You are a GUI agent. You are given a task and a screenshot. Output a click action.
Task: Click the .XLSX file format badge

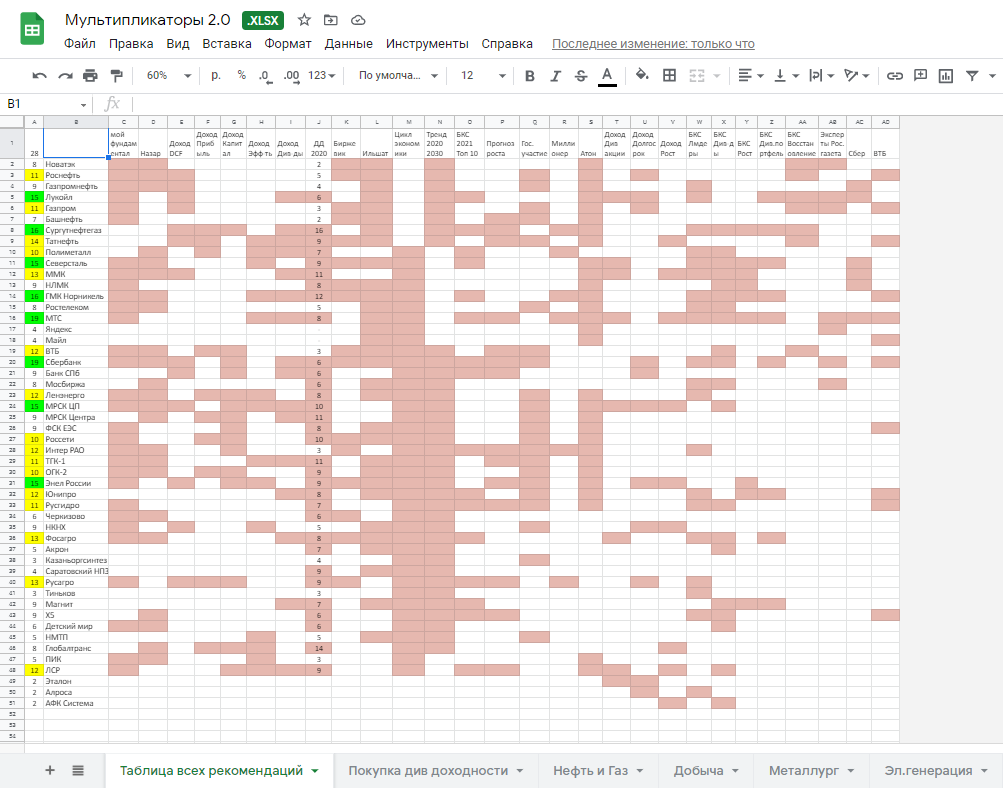tap(263, 20)
